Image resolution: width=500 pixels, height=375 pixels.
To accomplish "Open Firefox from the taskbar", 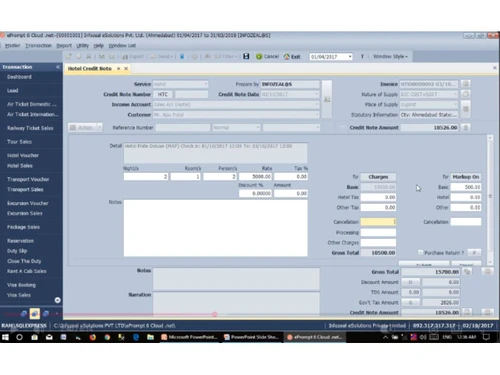I will [92, 337].
